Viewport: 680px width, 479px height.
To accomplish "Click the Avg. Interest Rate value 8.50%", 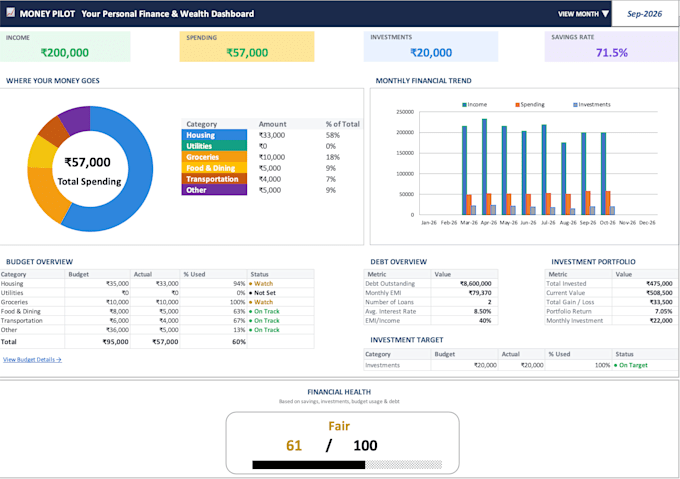I will coord(482,311).
